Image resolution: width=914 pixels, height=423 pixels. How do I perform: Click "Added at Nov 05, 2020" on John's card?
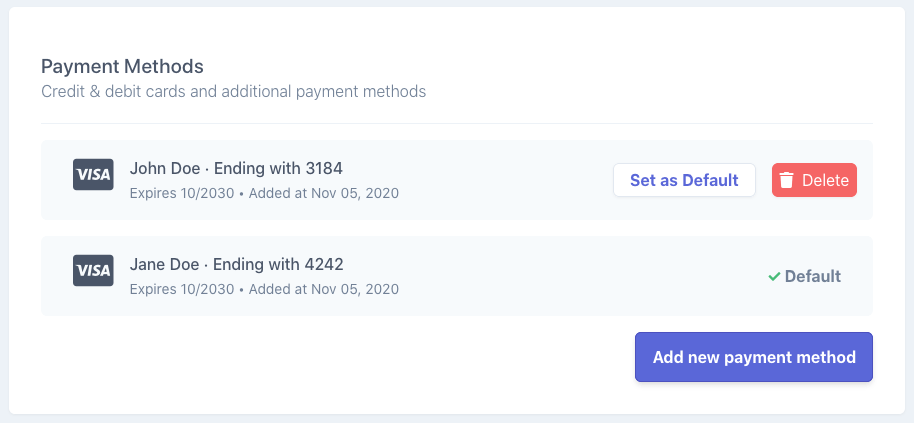323,193
